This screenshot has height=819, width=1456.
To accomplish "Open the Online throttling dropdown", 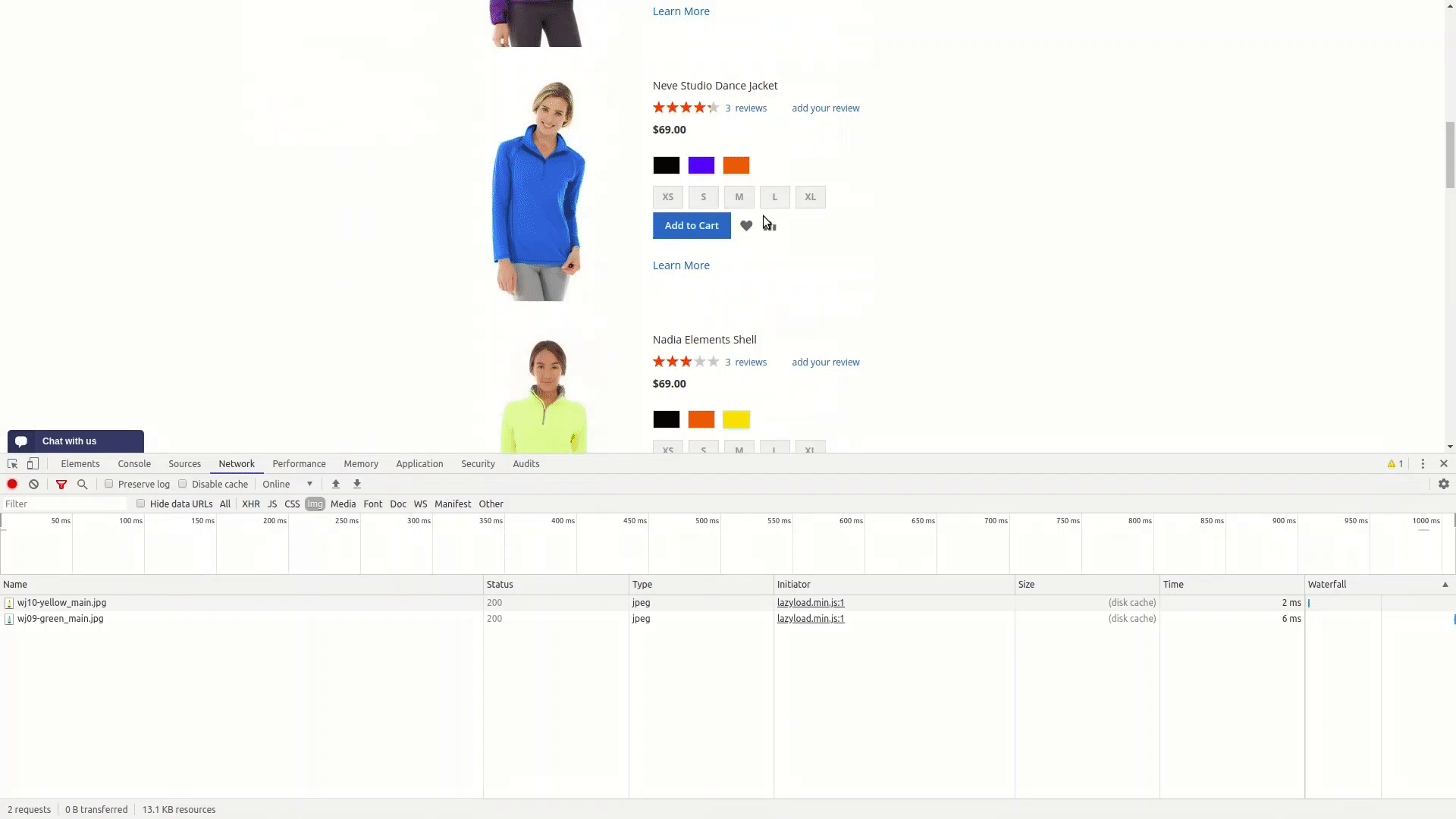I will pos(287,484).
